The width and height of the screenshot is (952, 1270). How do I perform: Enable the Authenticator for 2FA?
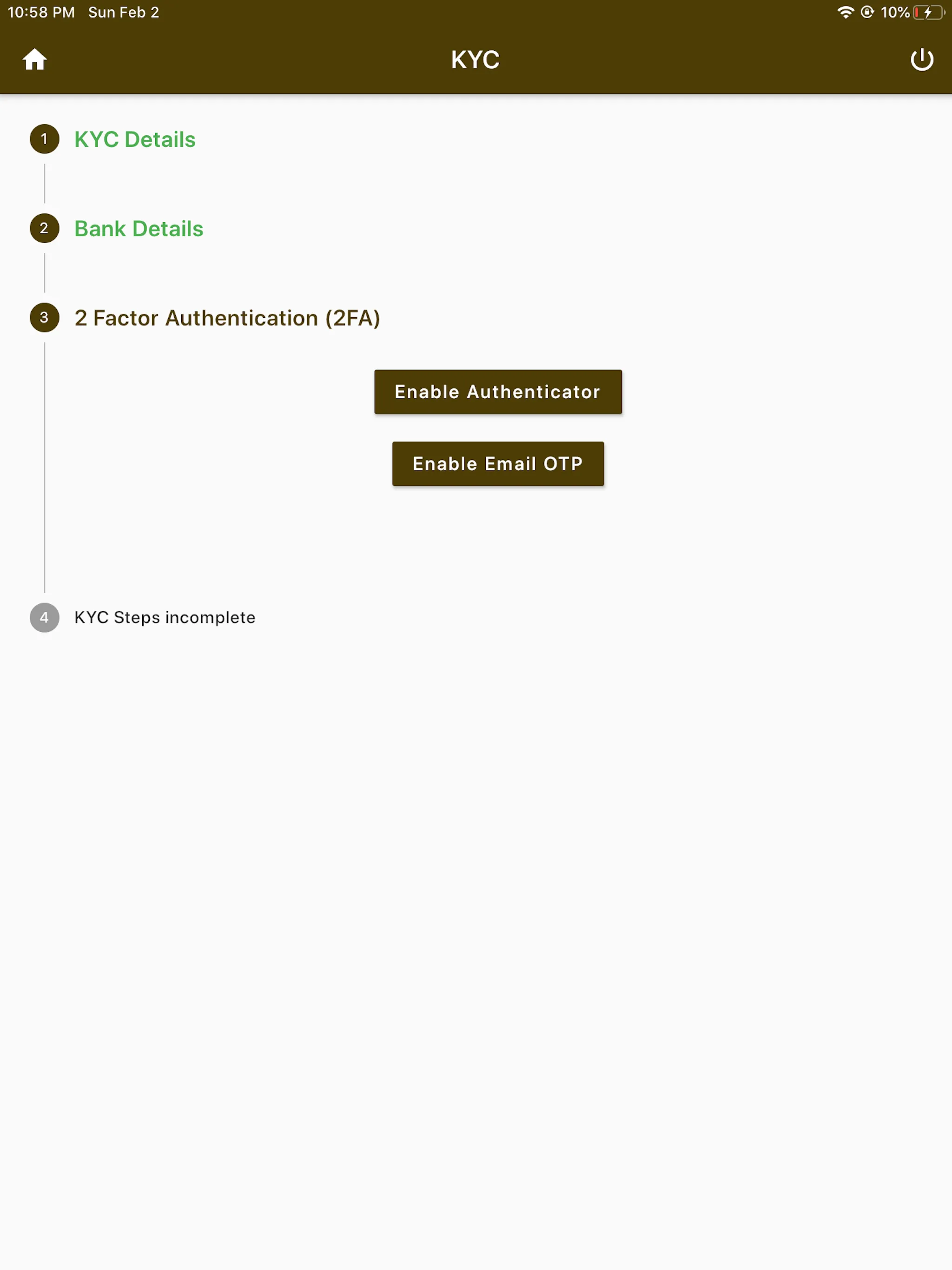[x=497, y=391]
